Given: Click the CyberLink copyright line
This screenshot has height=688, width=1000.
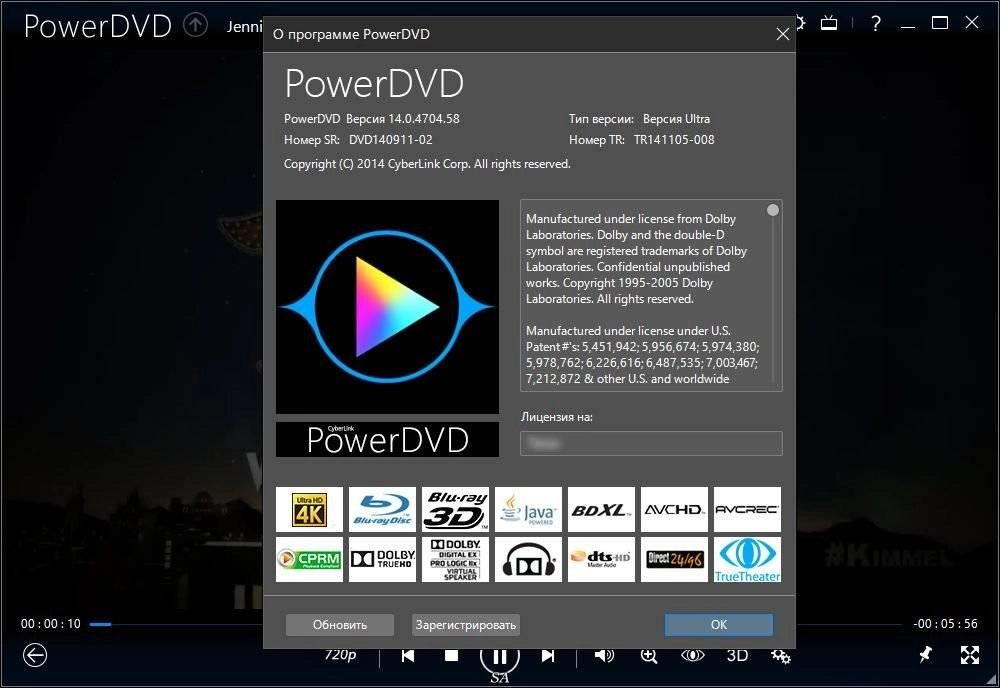Looking at the screenshot, I should (x=427, y=164).
